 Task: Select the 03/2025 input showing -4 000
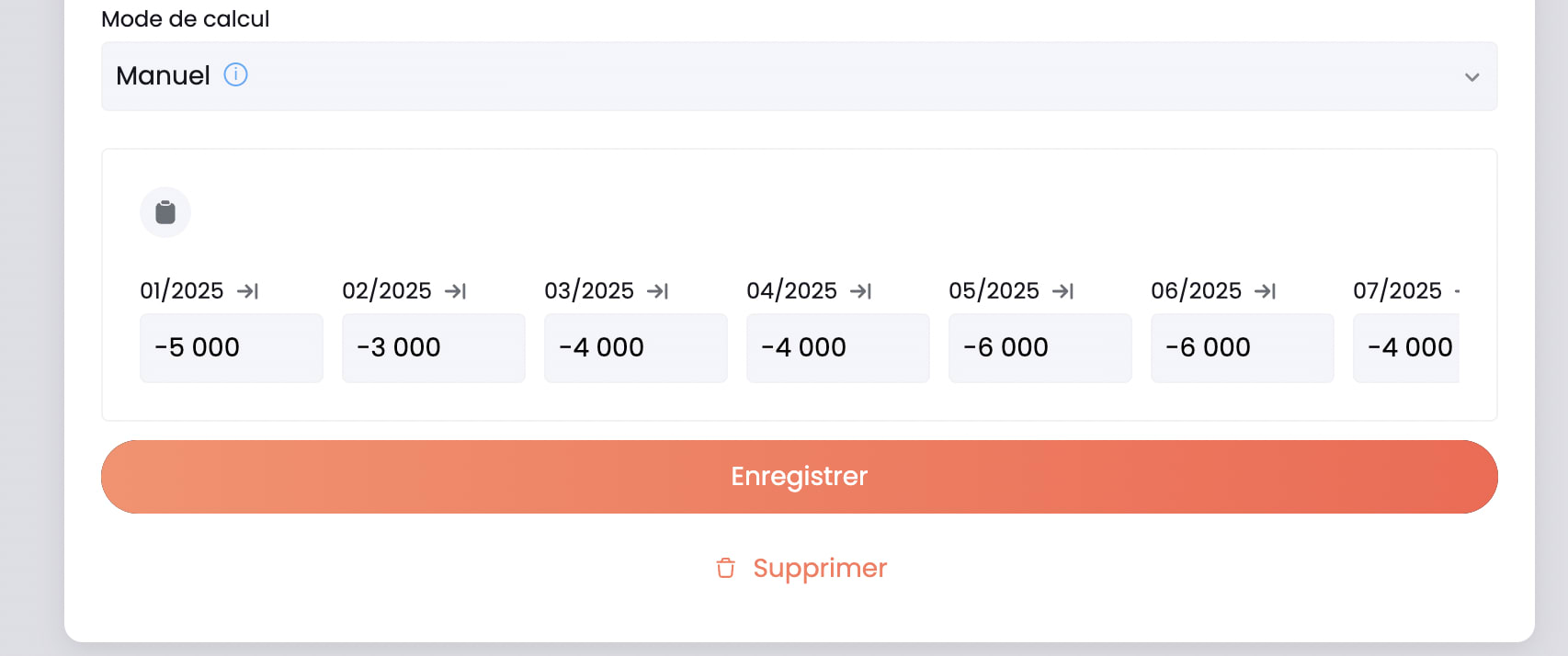click(636, 348)
